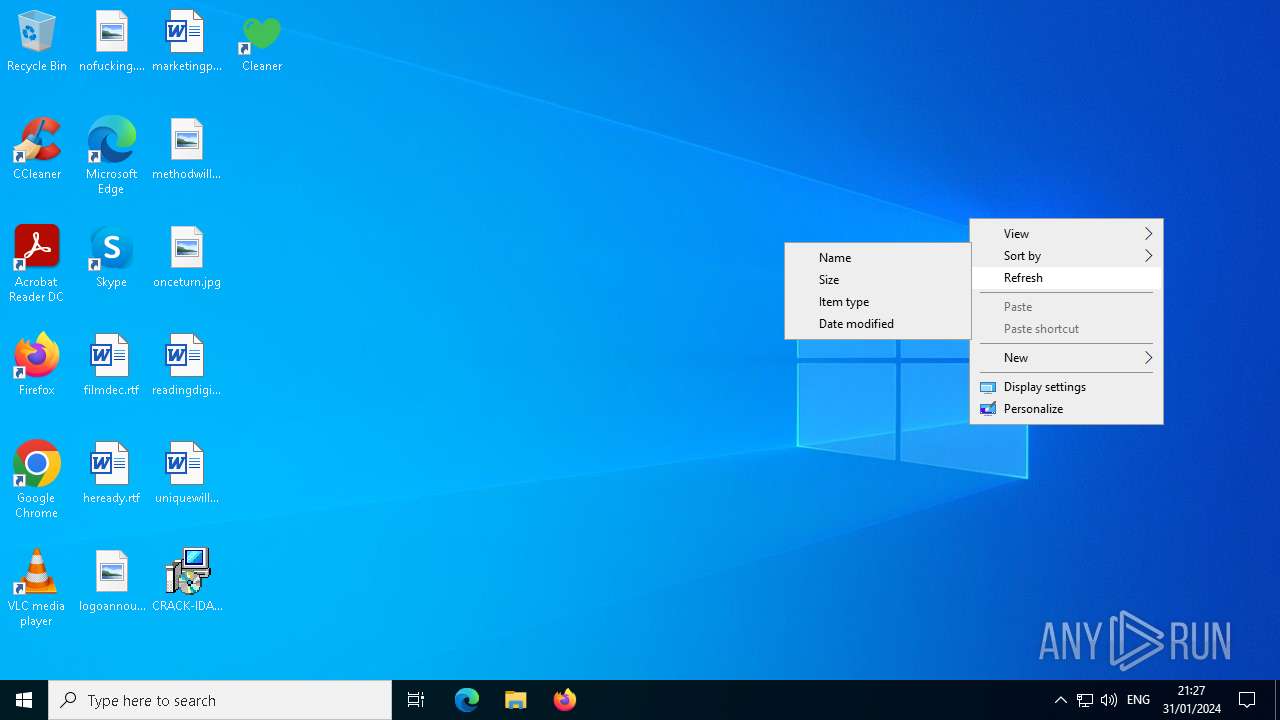
Task: Select the VLC media player shortcut
Action: (x=37, y=589)
